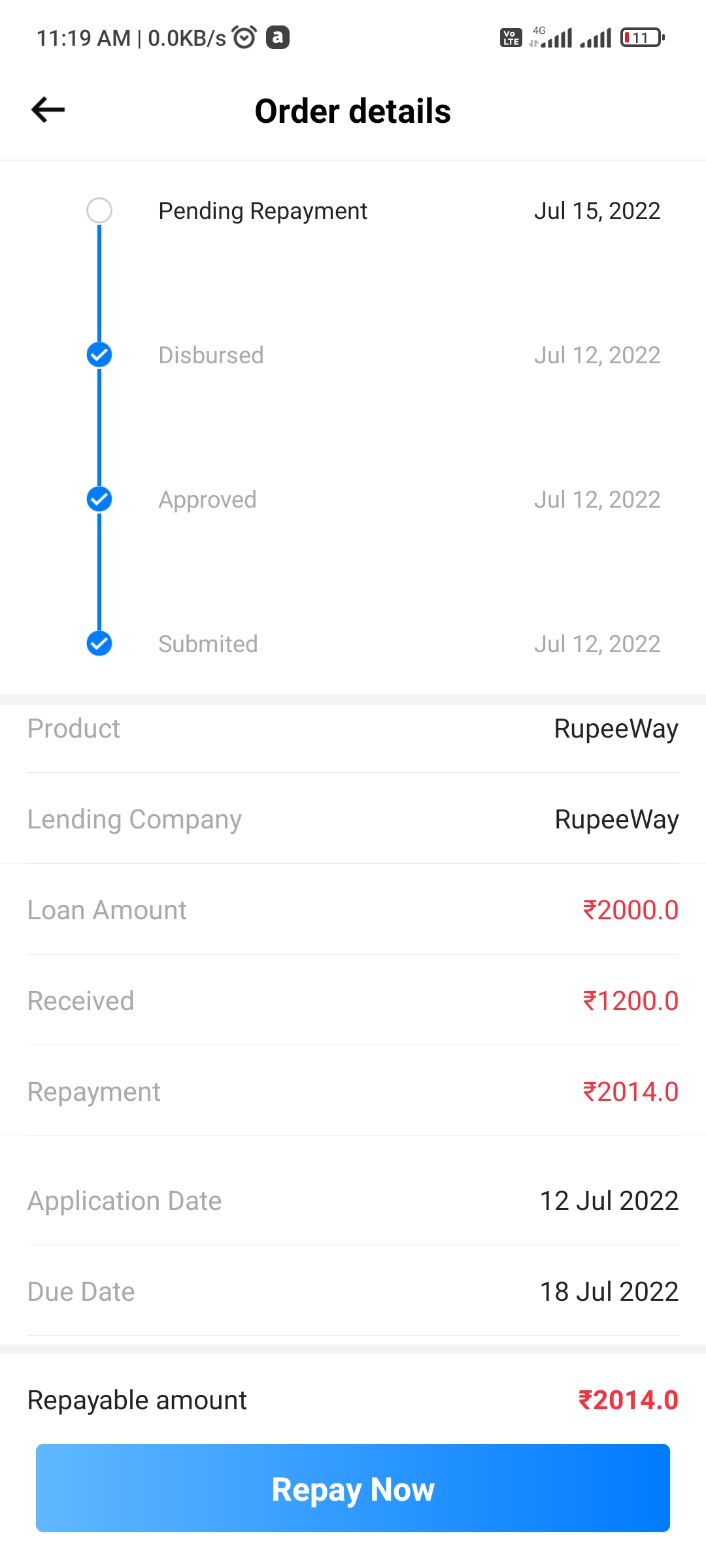Tap the Application Date row
The width and height of the screenshot is (706, 1568).
(353, 1201)
